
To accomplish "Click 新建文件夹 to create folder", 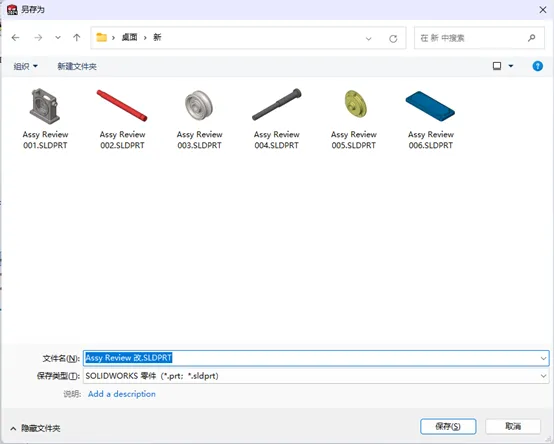I will click(x=77, y=66).
